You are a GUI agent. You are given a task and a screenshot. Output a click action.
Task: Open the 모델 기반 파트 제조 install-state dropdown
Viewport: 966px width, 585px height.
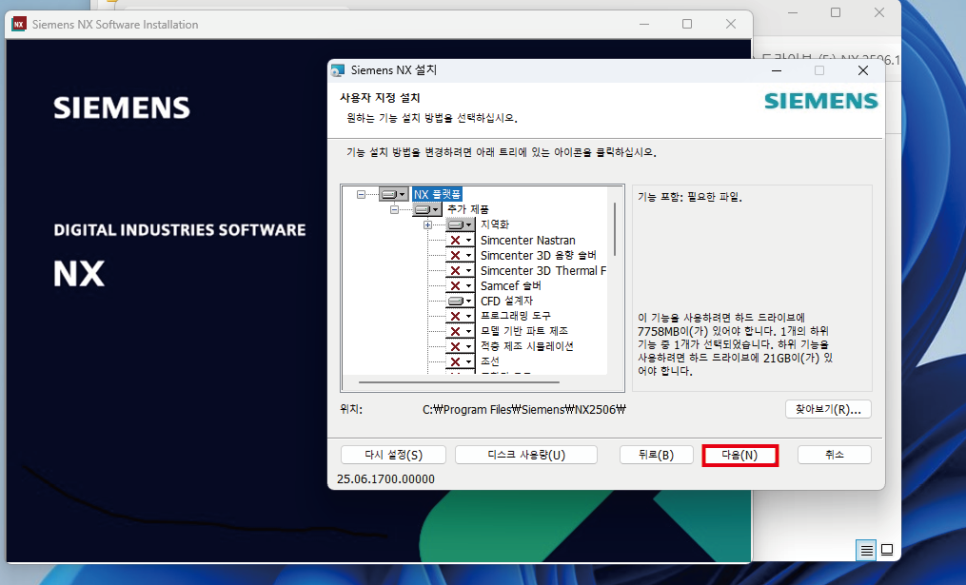point(460,331)
